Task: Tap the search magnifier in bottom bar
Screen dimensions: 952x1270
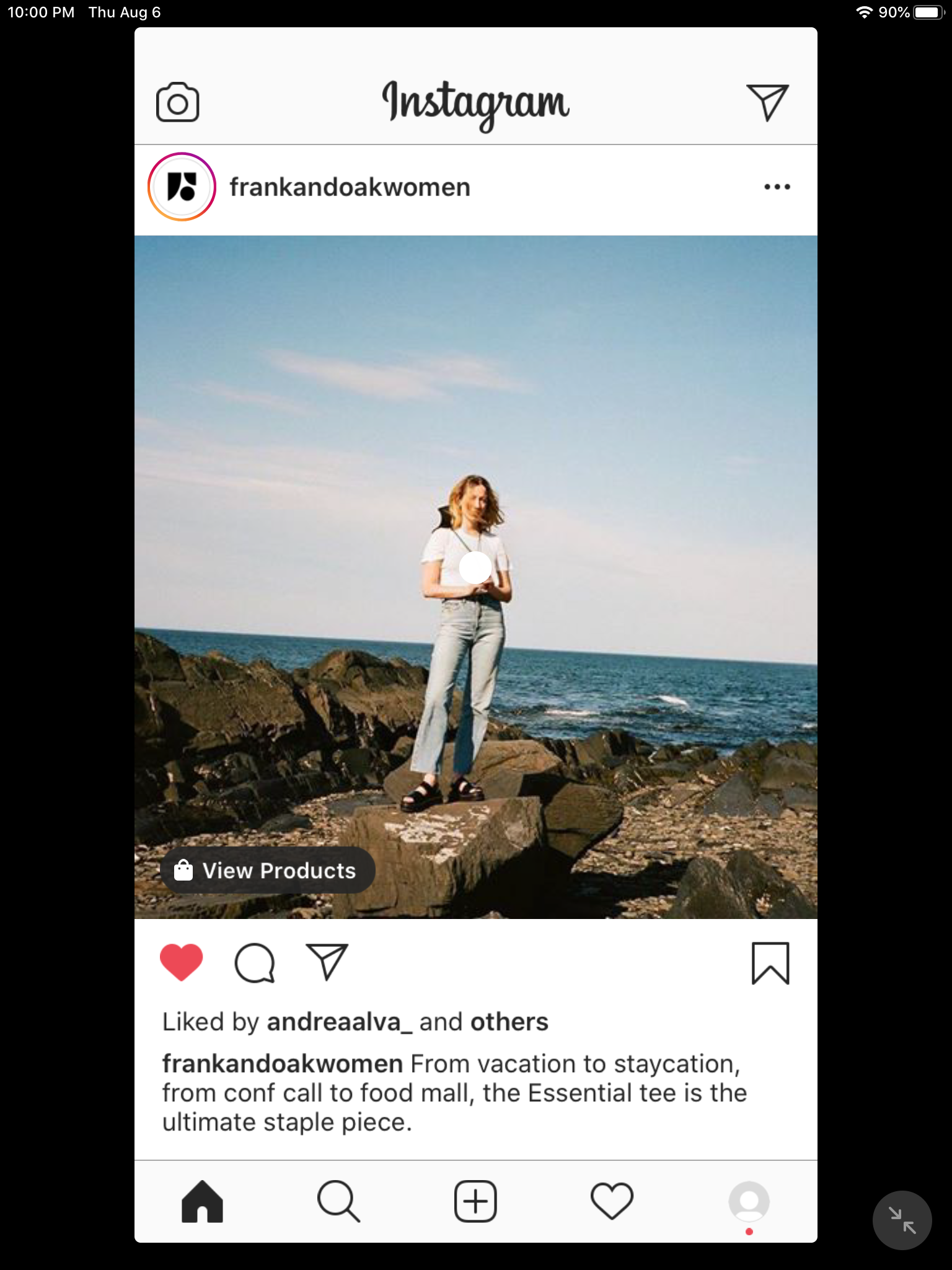Action: point(338,1201)
